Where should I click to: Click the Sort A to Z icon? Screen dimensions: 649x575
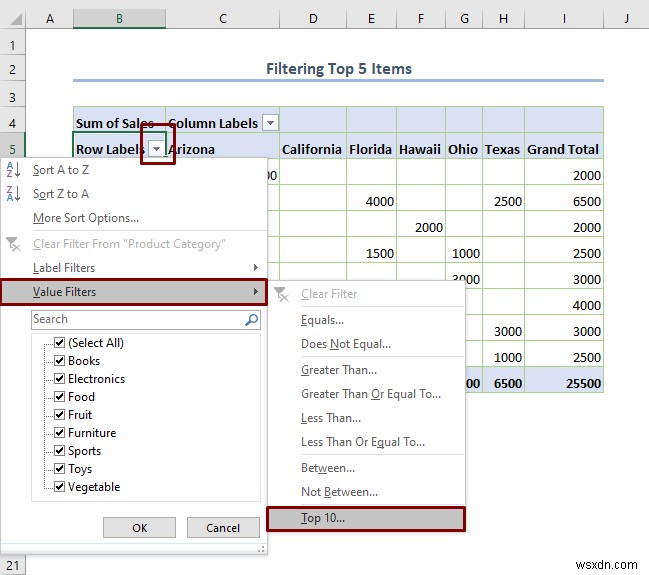(x=13, y=170)
